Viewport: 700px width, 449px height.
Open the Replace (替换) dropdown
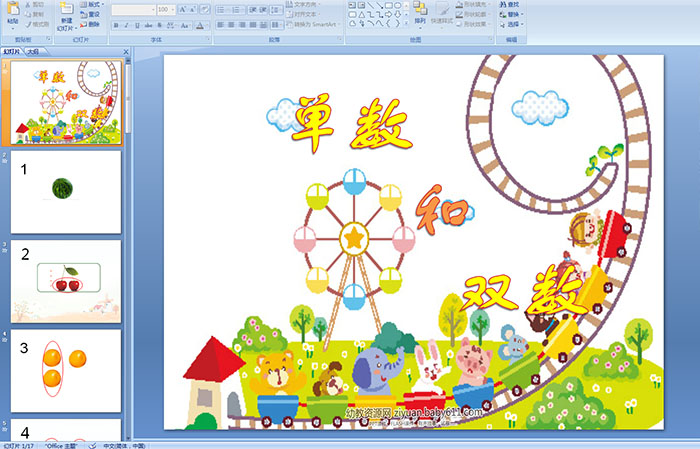point(511,14)
